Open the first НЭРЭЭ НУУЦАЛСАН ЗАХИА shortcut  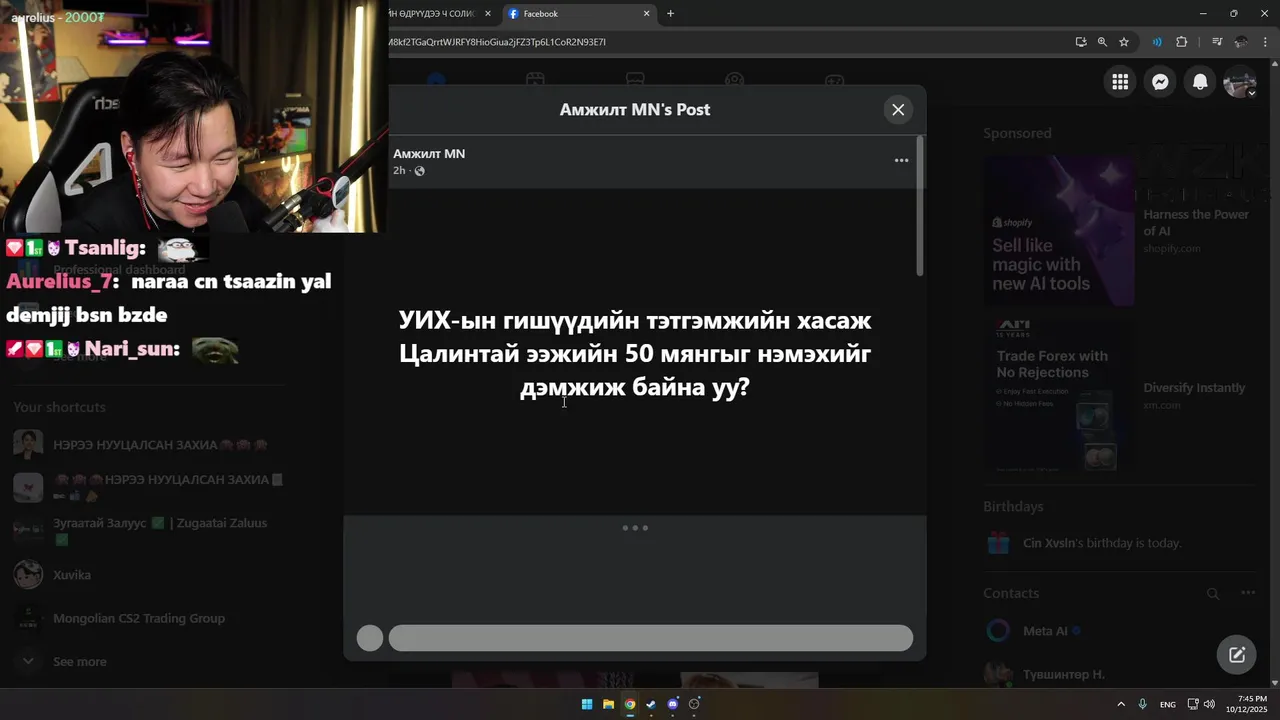[160, 445]
